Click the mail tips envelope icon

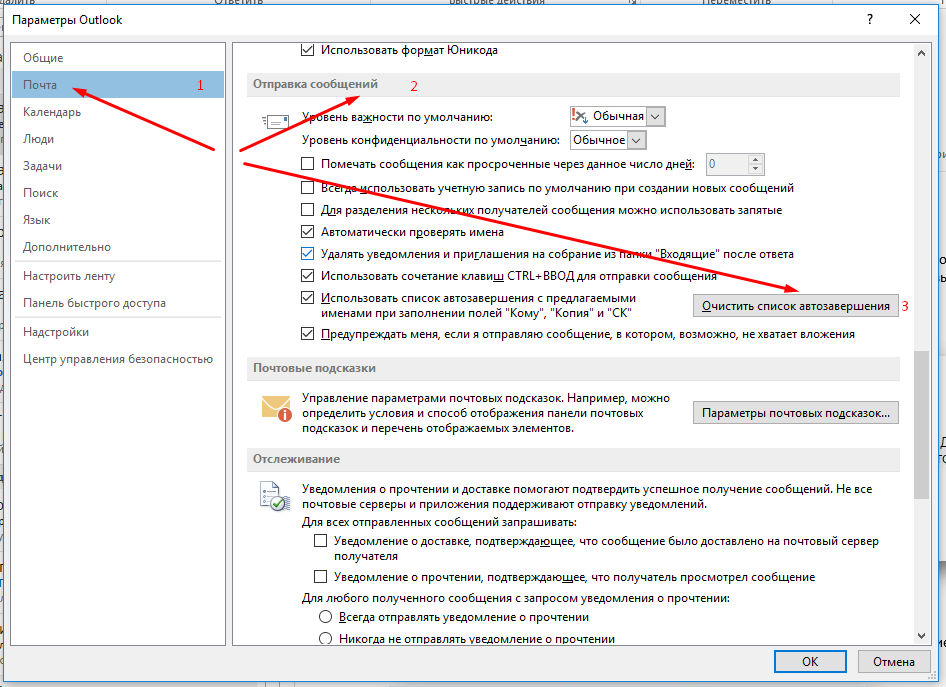point(277,408)
